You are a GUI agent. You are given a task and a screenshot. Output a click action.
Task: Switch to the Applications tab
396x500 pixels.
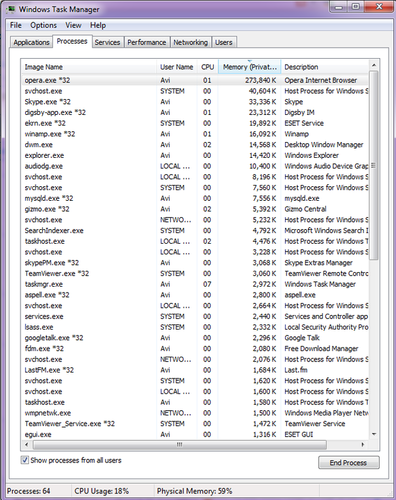(x=31, y=42)
